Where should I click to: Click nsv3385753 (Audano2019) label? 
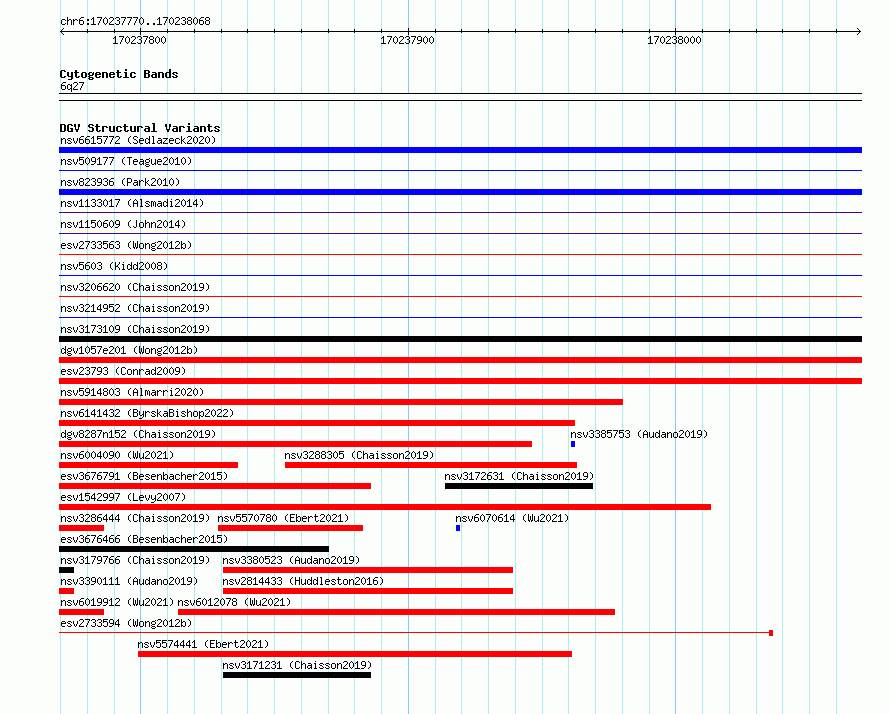[639, 434]
